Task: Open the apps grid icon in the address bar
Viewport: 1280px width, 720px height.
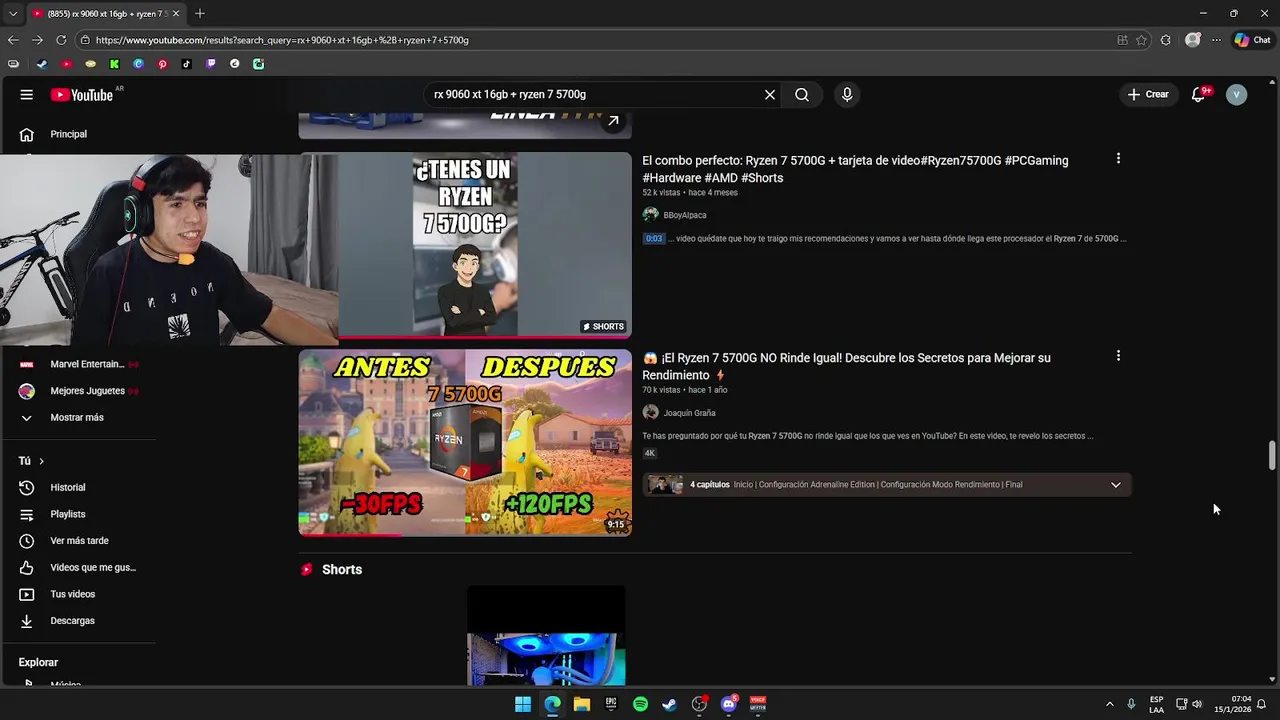Action: (1122, 40)
